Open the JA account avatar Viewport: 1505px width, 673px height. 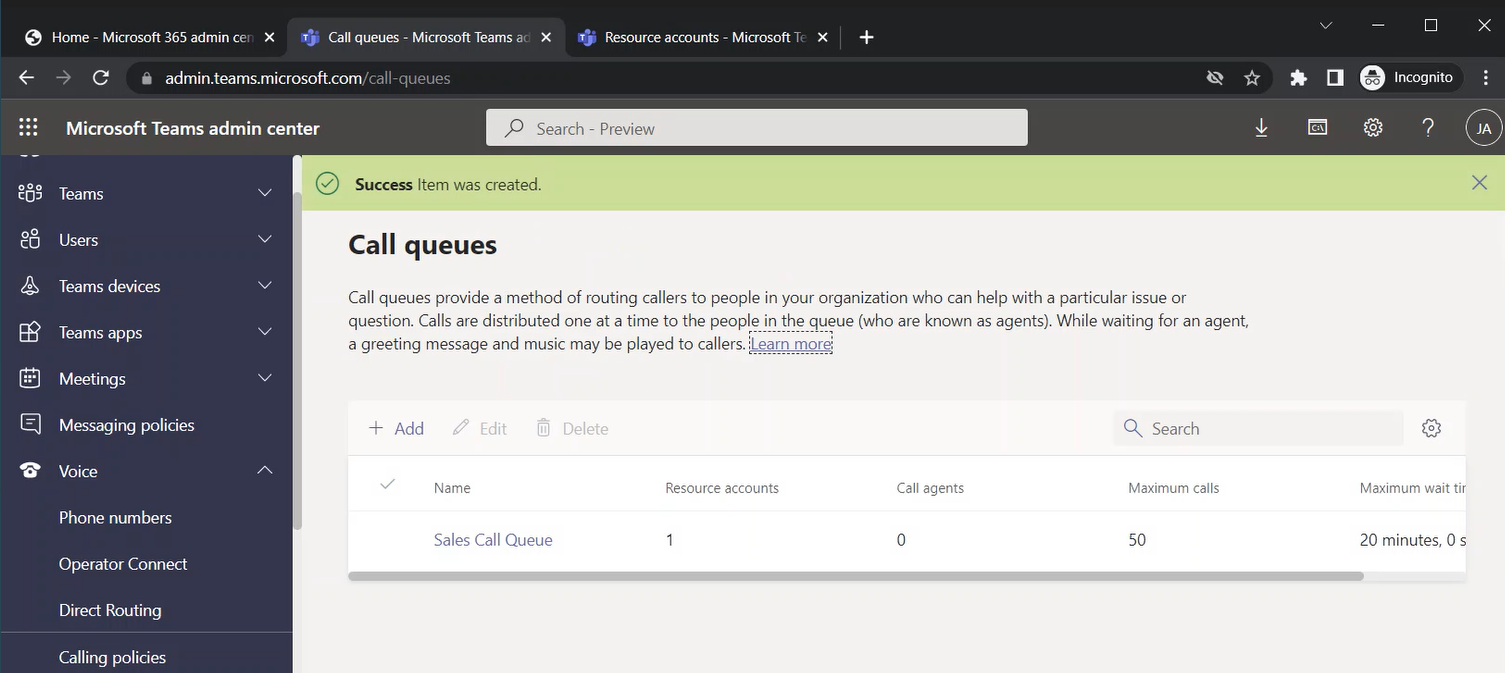1483,128
